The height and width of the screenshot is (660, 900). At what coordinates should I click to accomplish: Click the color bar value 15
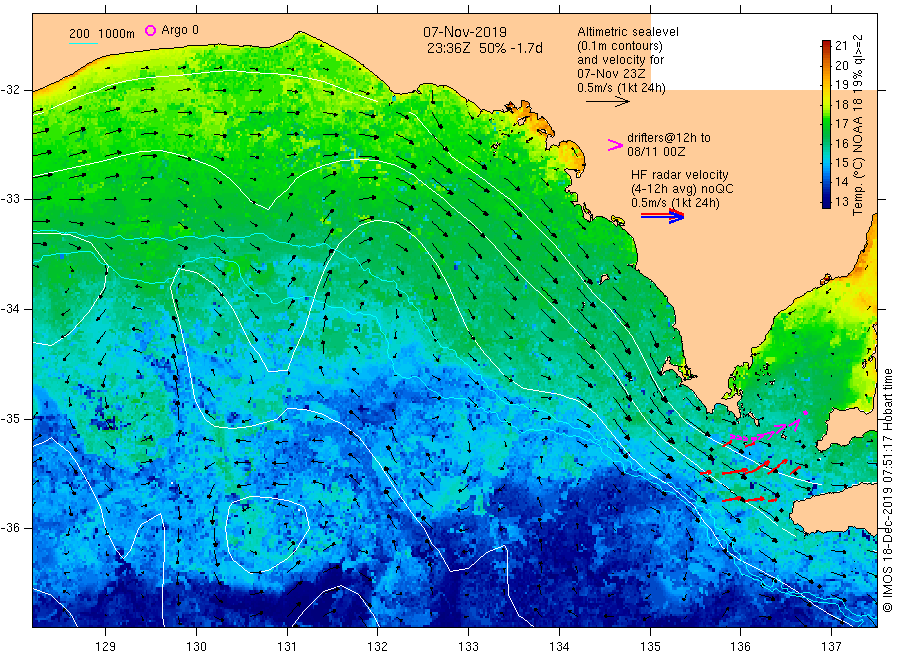click(x=841, y=163)
